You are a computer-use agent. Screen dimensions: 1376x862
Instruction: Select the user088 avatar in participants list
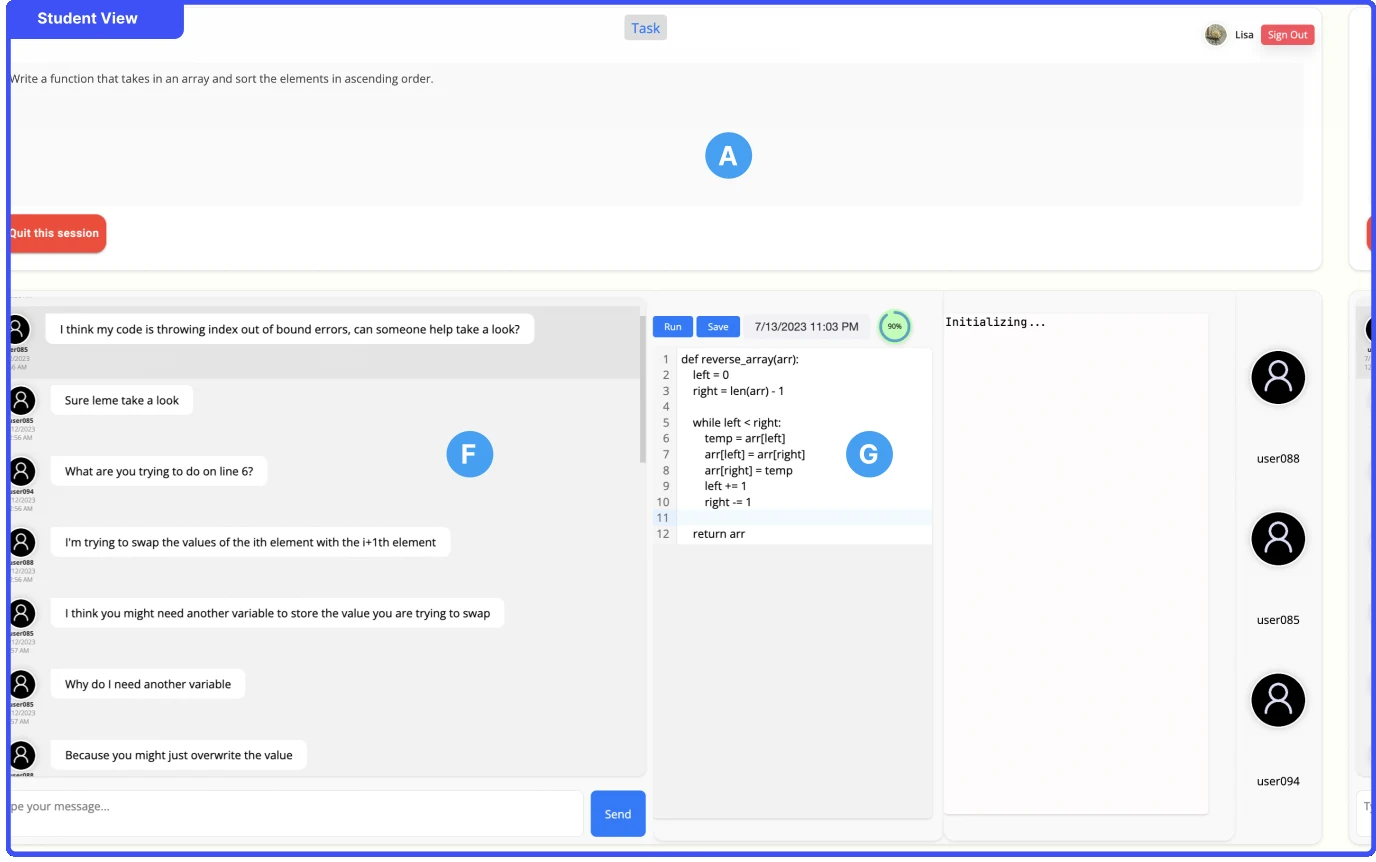click(x=1278, y=377)
